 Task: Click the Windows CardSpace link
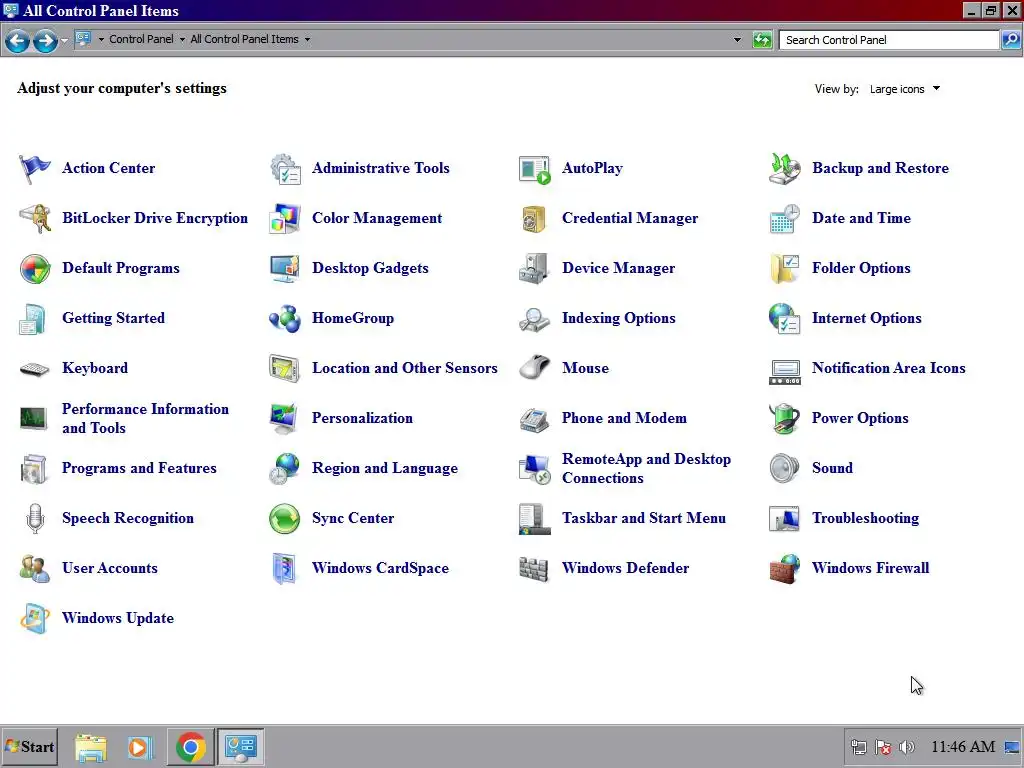click(381, 568)
